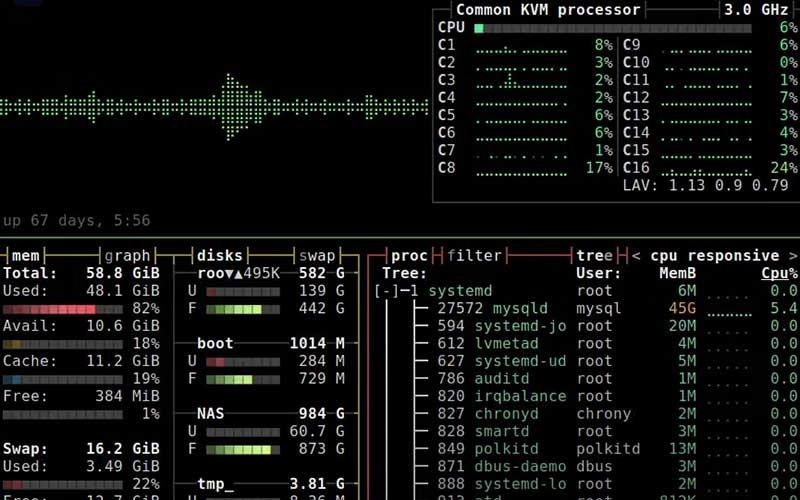
Task: Click the C1 core 8% reading
Action: coord(604,45)
